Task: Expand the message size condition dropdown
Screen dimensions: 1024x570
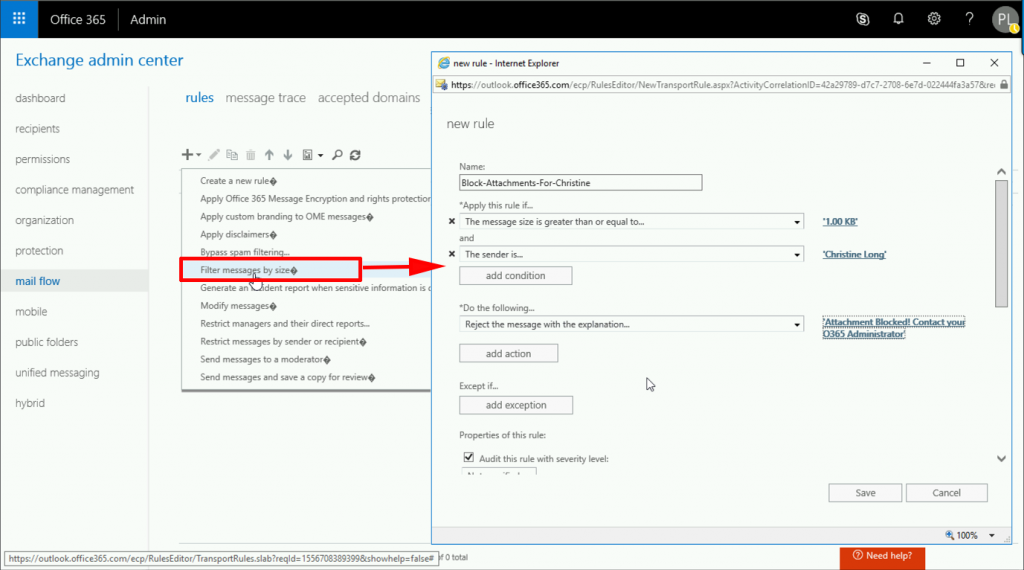Action: point(796,222)
